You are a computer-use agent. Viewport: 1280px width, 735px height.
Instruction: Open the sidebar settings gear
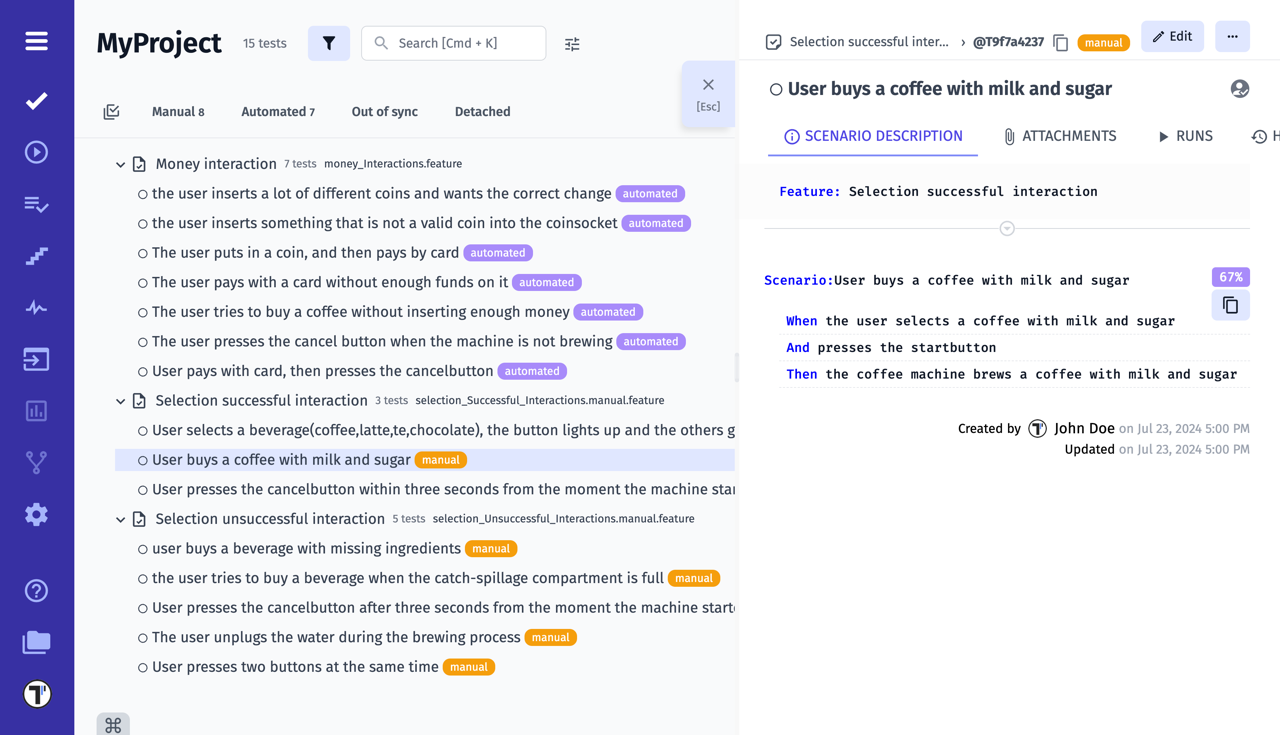pos(36,514)
